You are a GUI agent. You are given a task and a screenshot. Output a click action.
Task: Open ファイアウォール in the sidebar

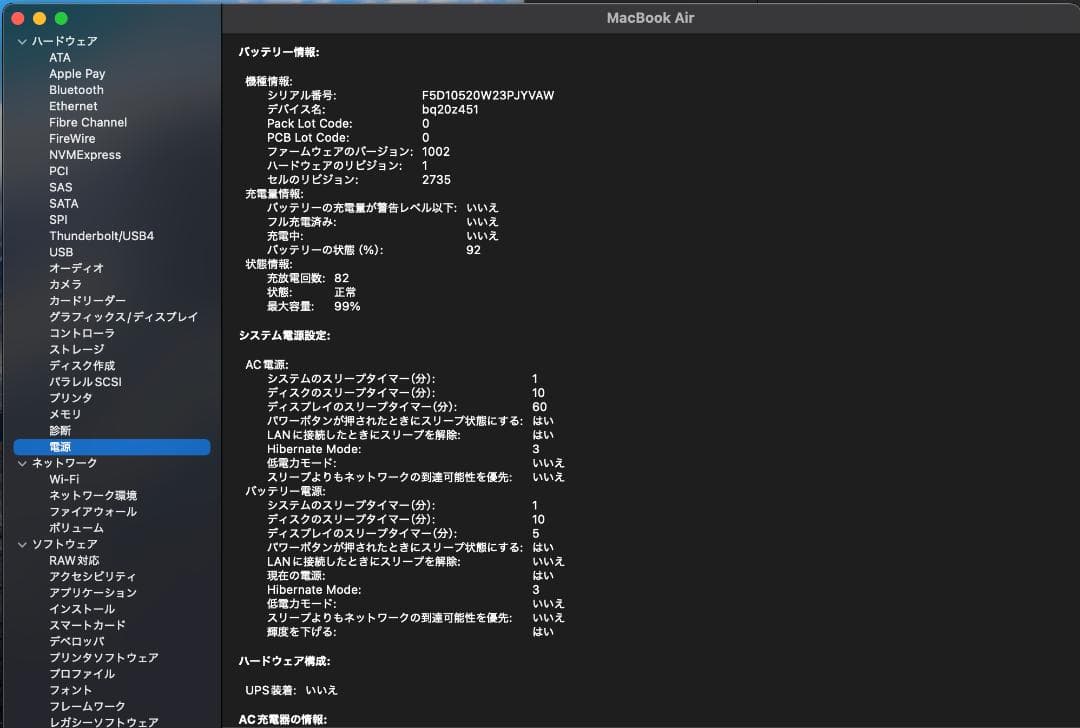[x=93, y=512]
